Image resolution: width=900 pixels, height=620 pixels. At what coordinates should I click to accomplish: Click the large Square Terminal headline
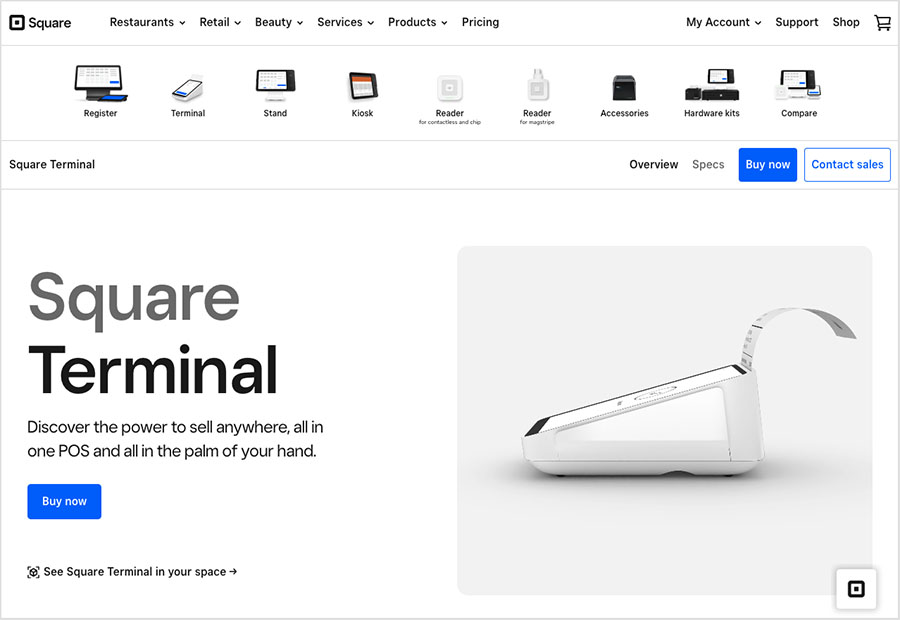point(153,334)
